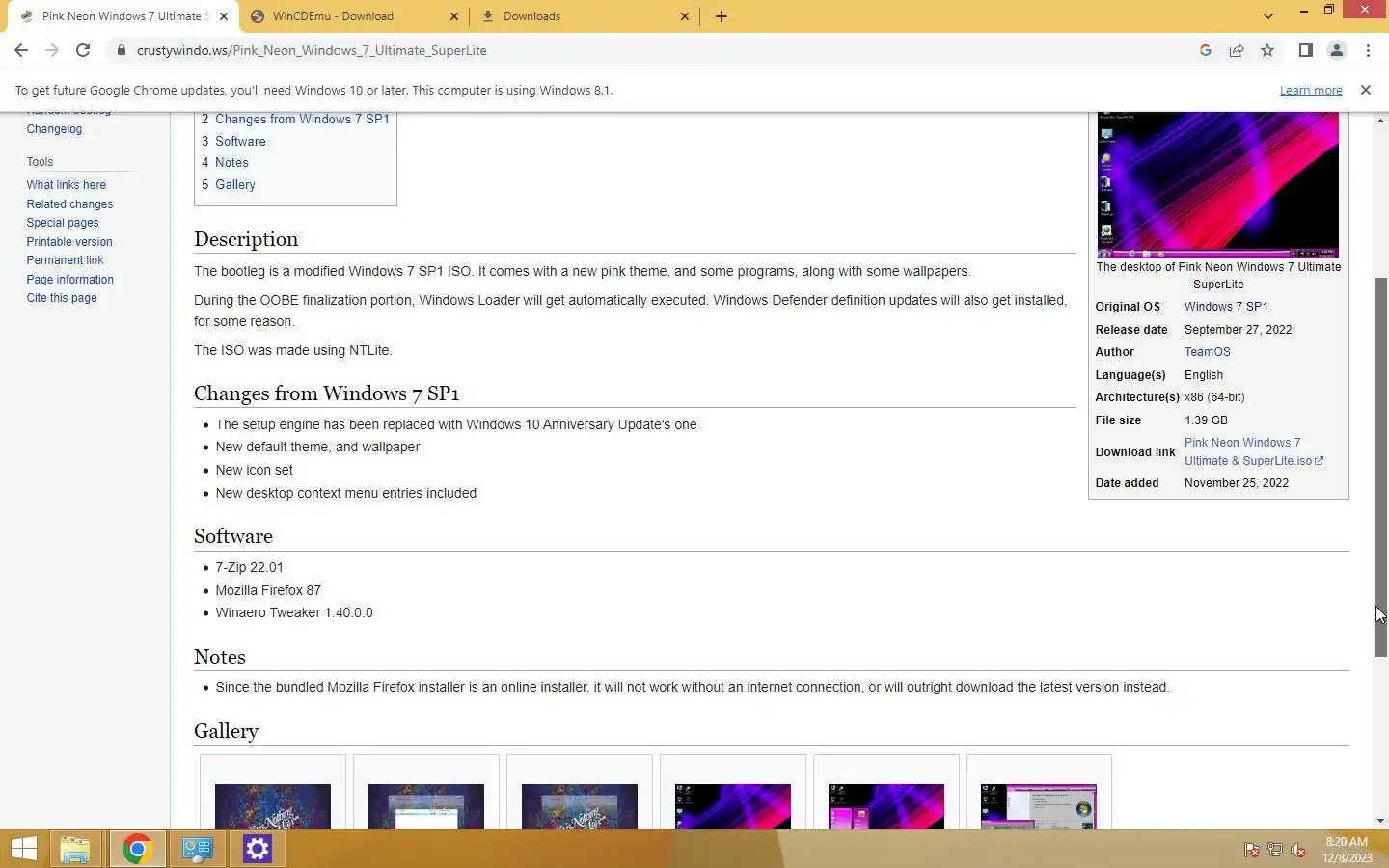Click the network tray icon

pos(1275,850)
